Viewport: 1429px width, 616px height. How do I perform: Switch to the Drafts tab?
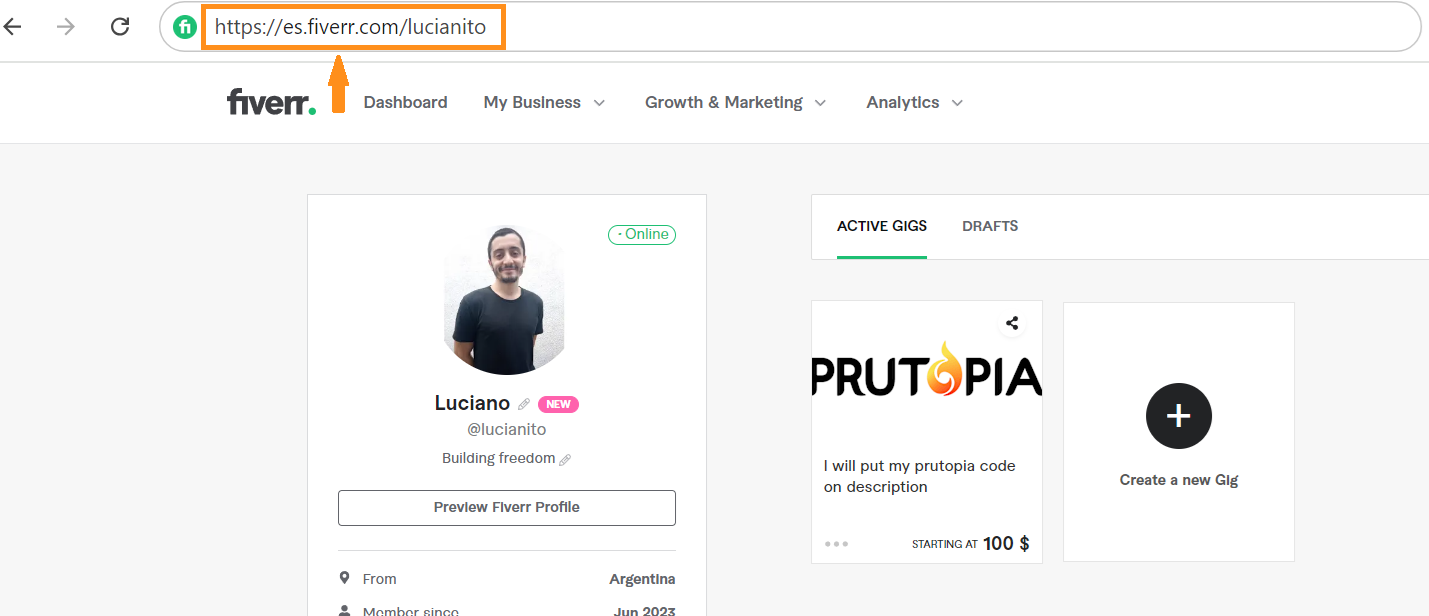tap(990, 226)
